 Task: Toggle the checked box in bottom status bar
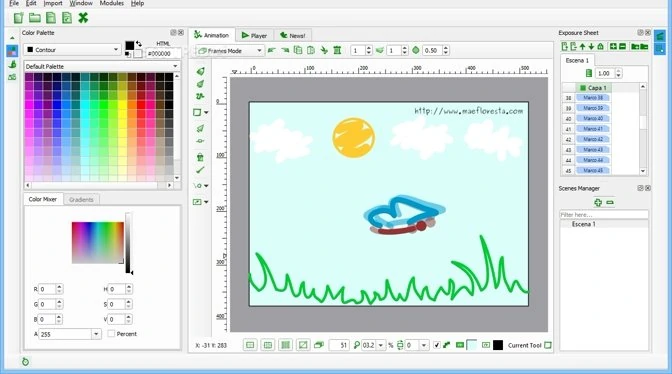[x=437, y=345]
